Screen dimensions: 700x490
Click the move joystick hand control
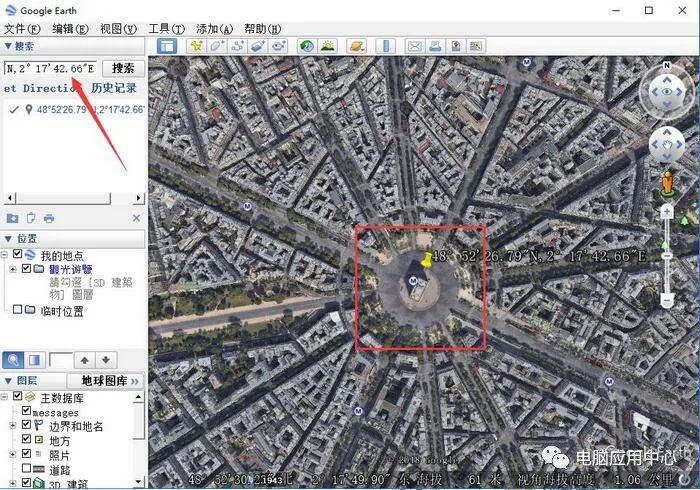click(x=667, y=145)
